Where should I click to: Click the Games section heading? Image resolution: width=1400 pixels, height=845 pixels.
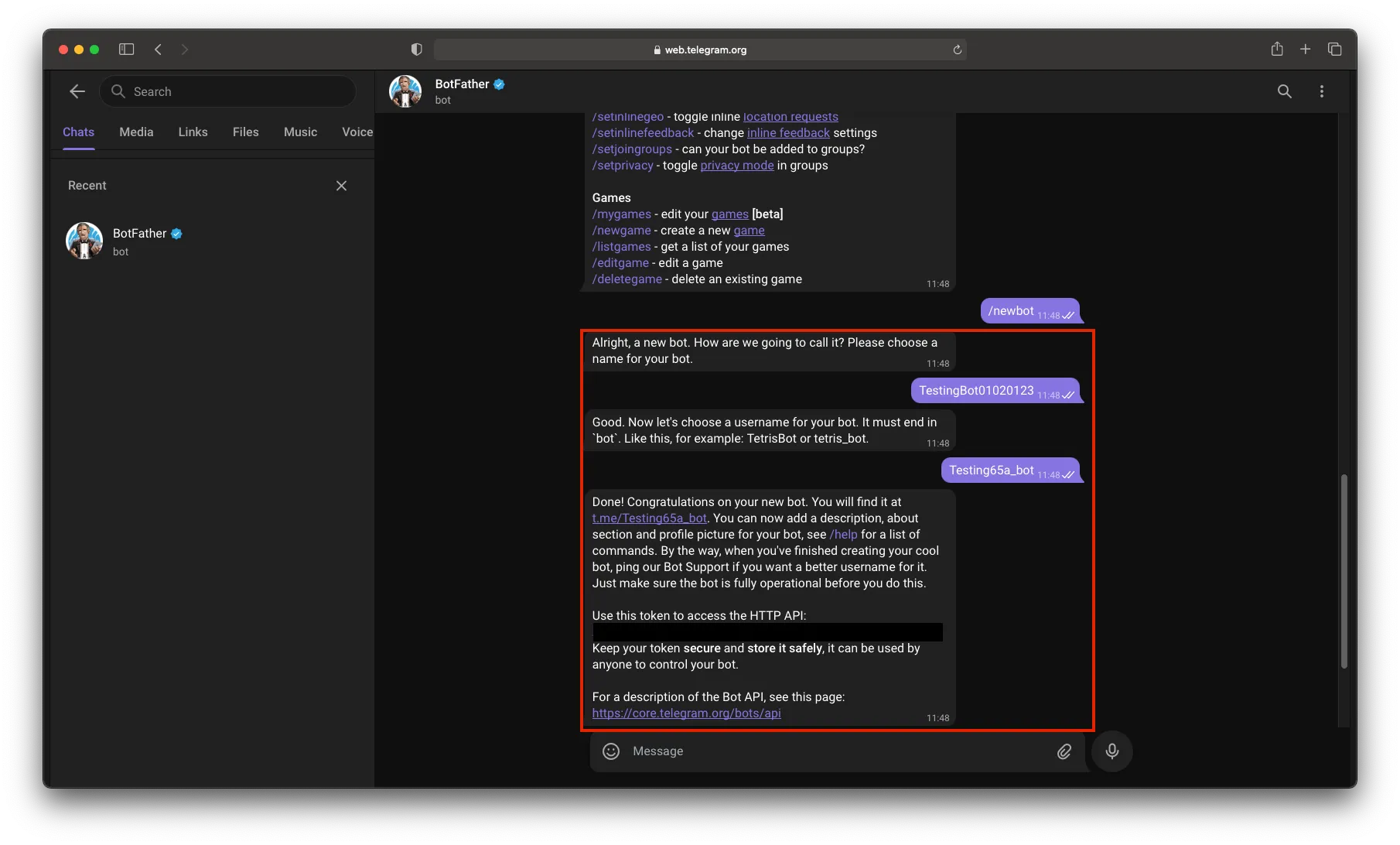(612, 198)
